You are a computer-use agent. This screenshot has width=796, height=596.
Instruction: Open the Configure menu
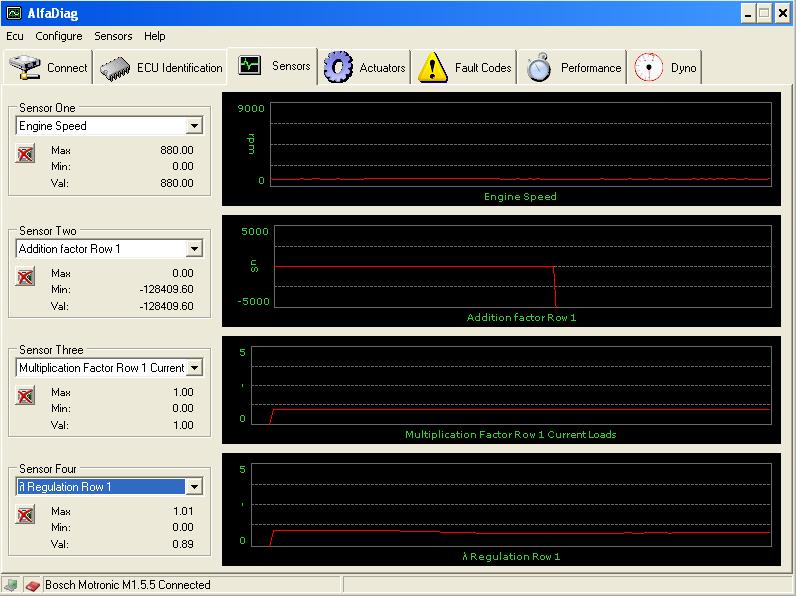click(x=59, y=36)
